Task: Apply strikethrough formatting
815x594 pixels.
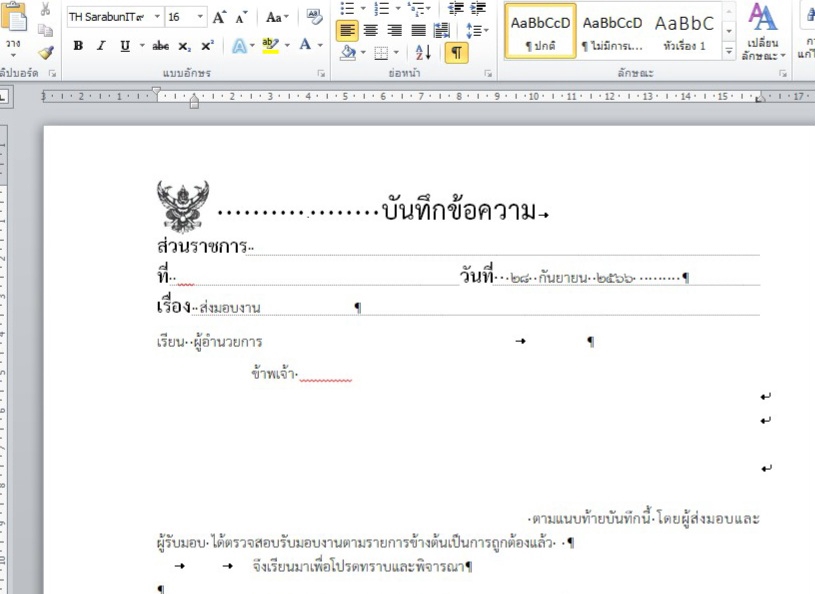Action: [x=161, y=46]
